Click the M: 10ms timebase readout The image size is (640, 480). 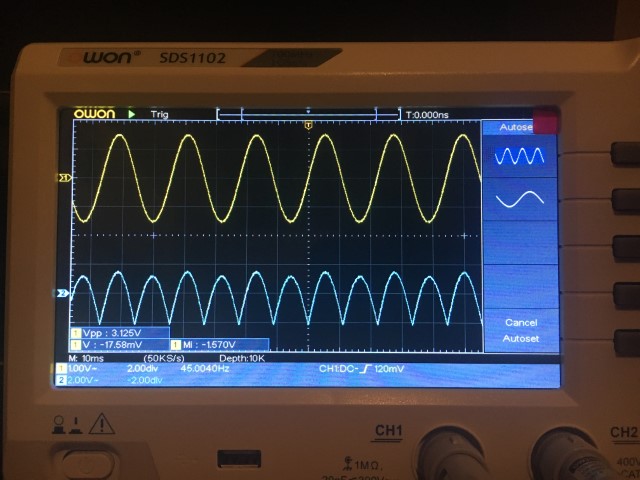click(x=86, y=358)
